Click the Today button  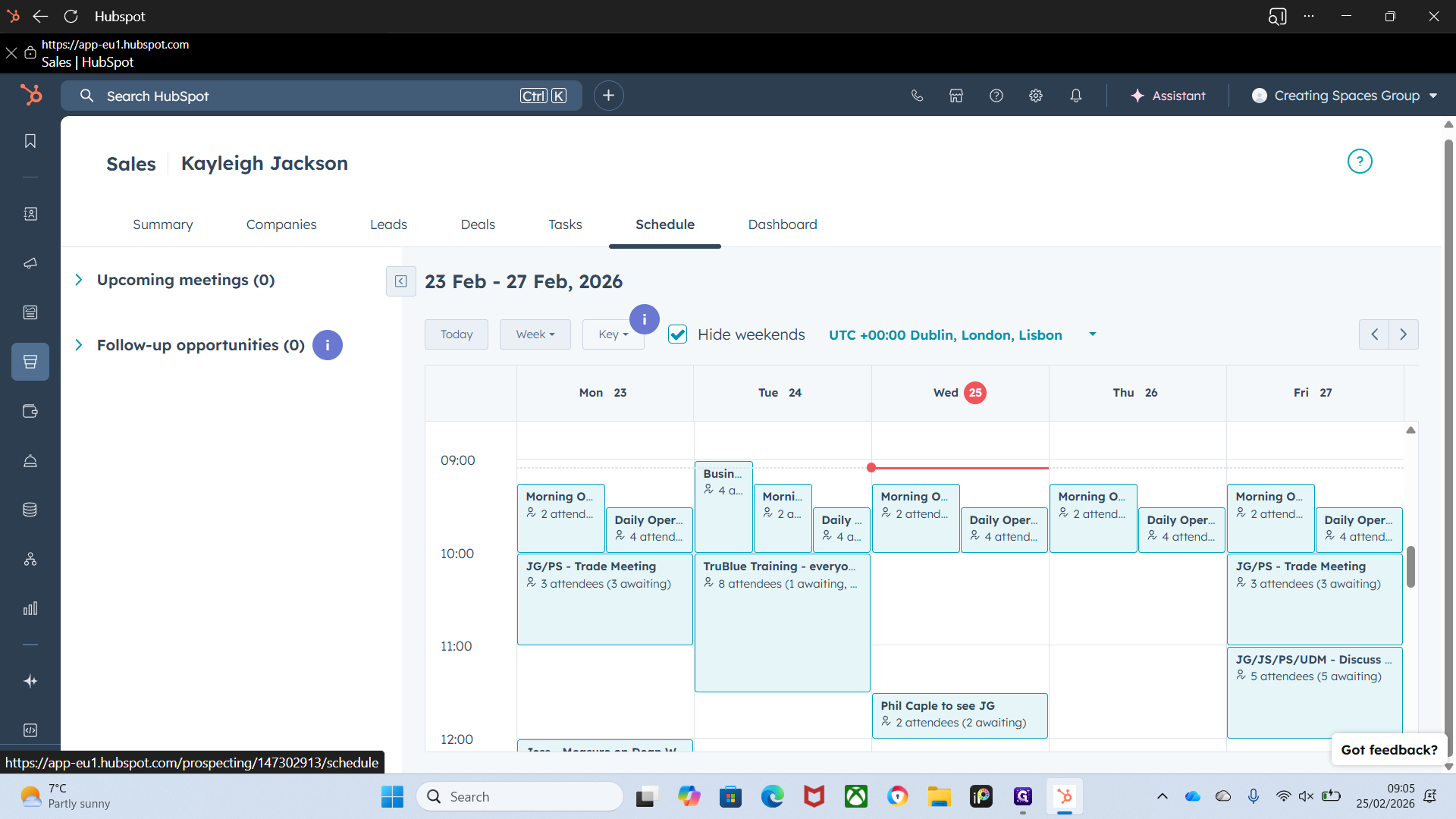click(457, 334)
